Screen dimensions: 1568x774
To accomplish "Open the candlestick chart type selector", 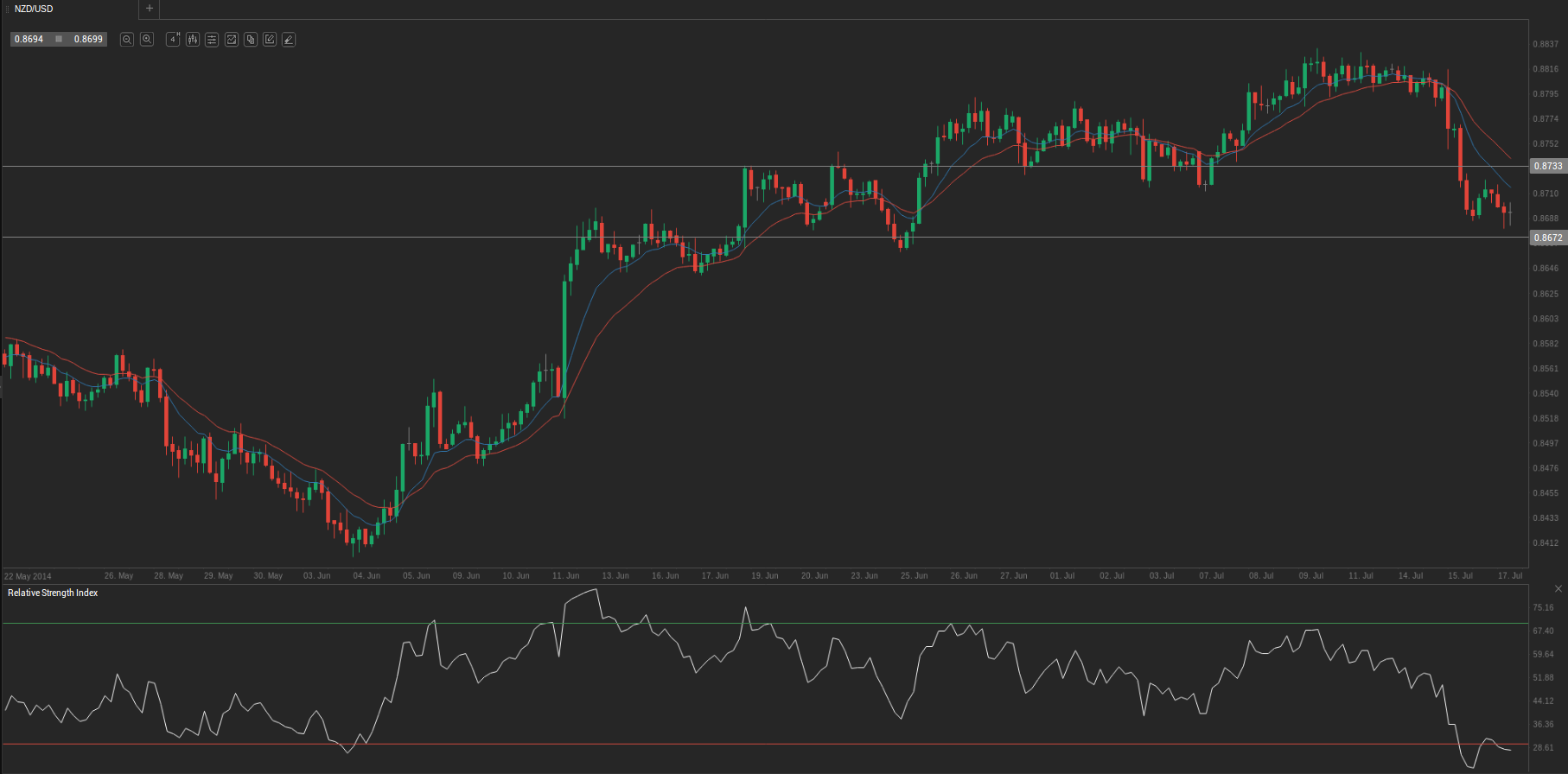I will [x=193, y=40].
